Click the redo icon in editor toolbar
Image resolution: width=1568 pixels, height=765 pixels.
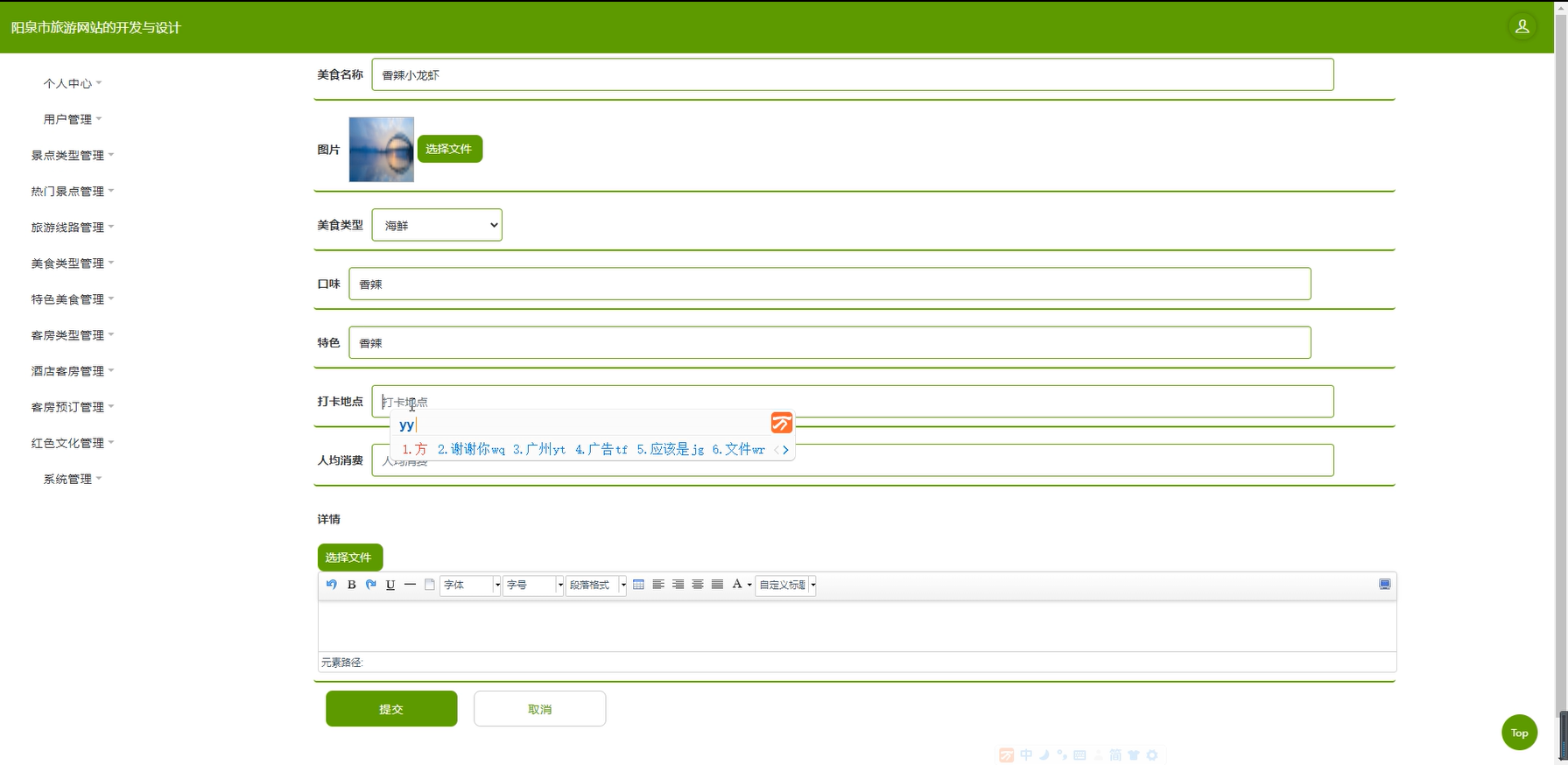coord(370,585)
